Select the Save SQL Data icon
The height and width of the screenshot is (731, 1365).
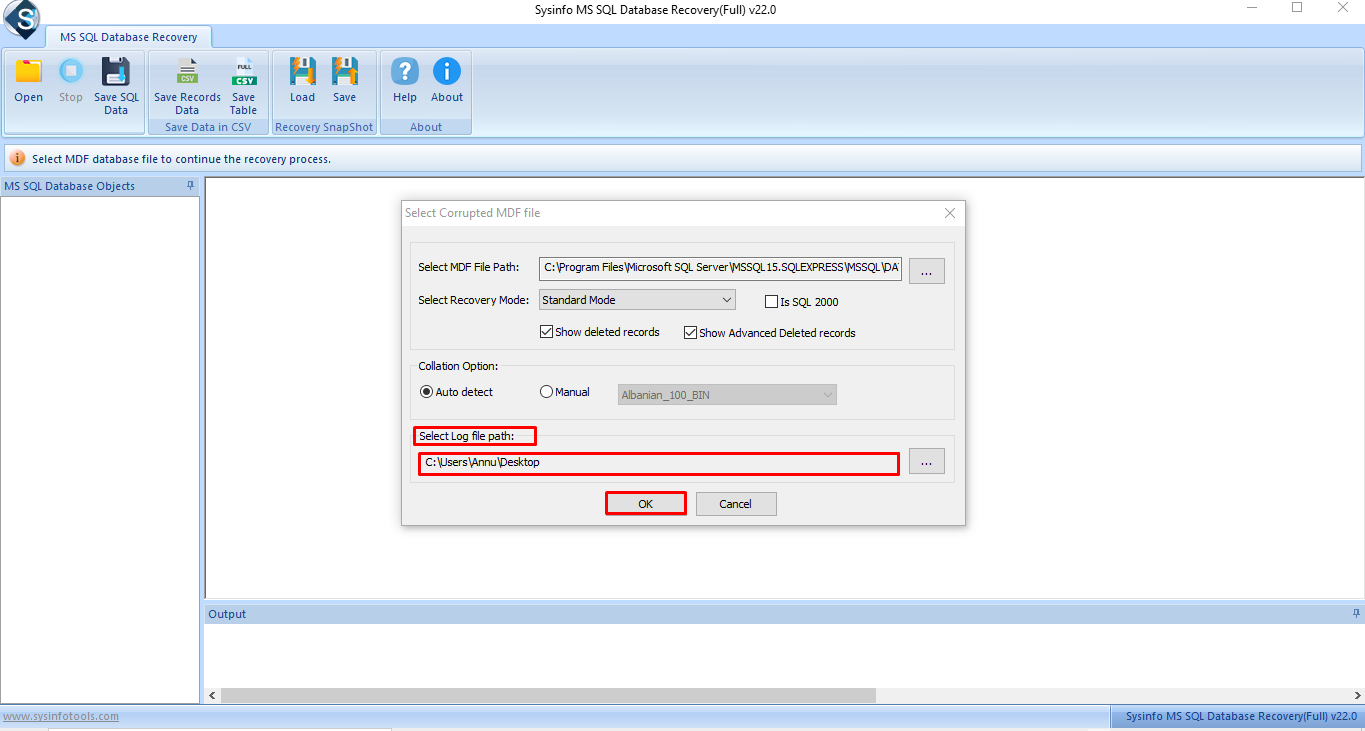(x=116, y=72)
